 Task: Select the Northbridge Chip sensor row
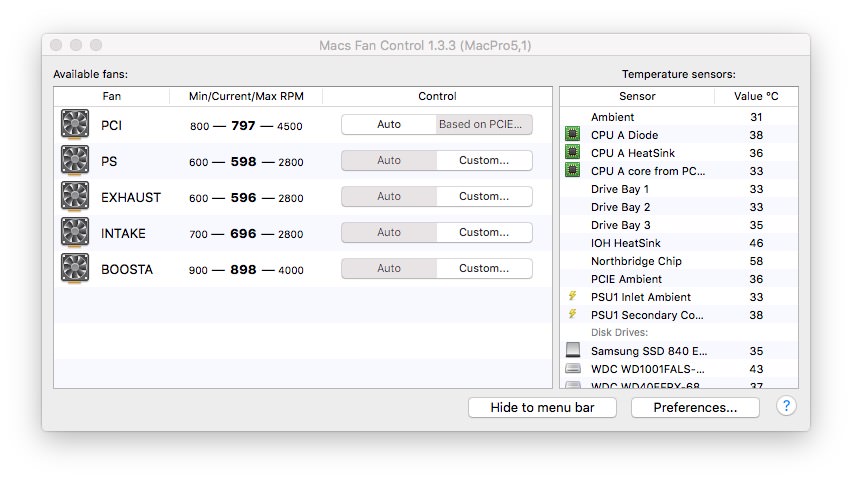679,261
